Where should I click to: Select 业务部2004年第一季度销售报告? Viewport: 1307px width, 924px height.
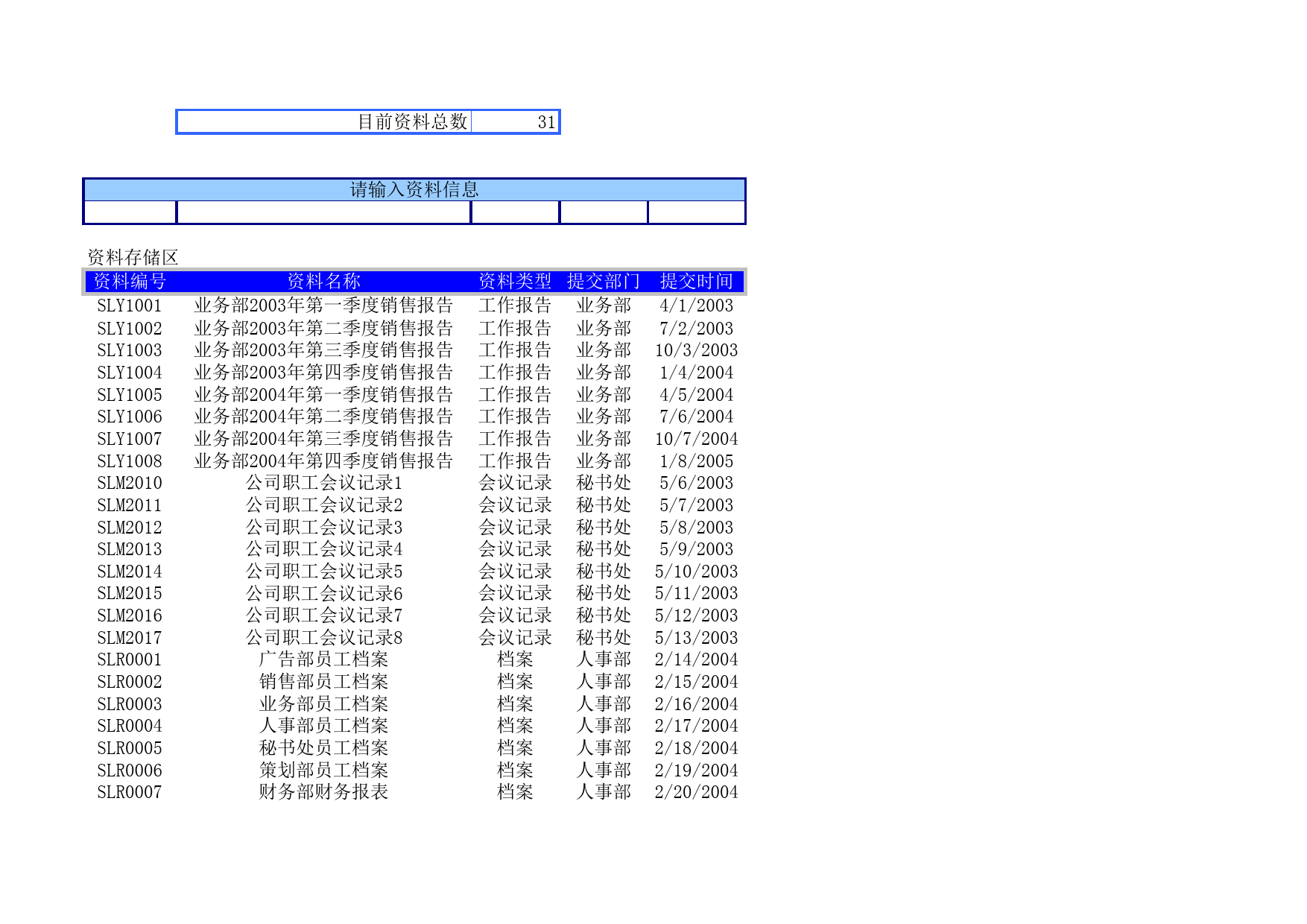324,395
